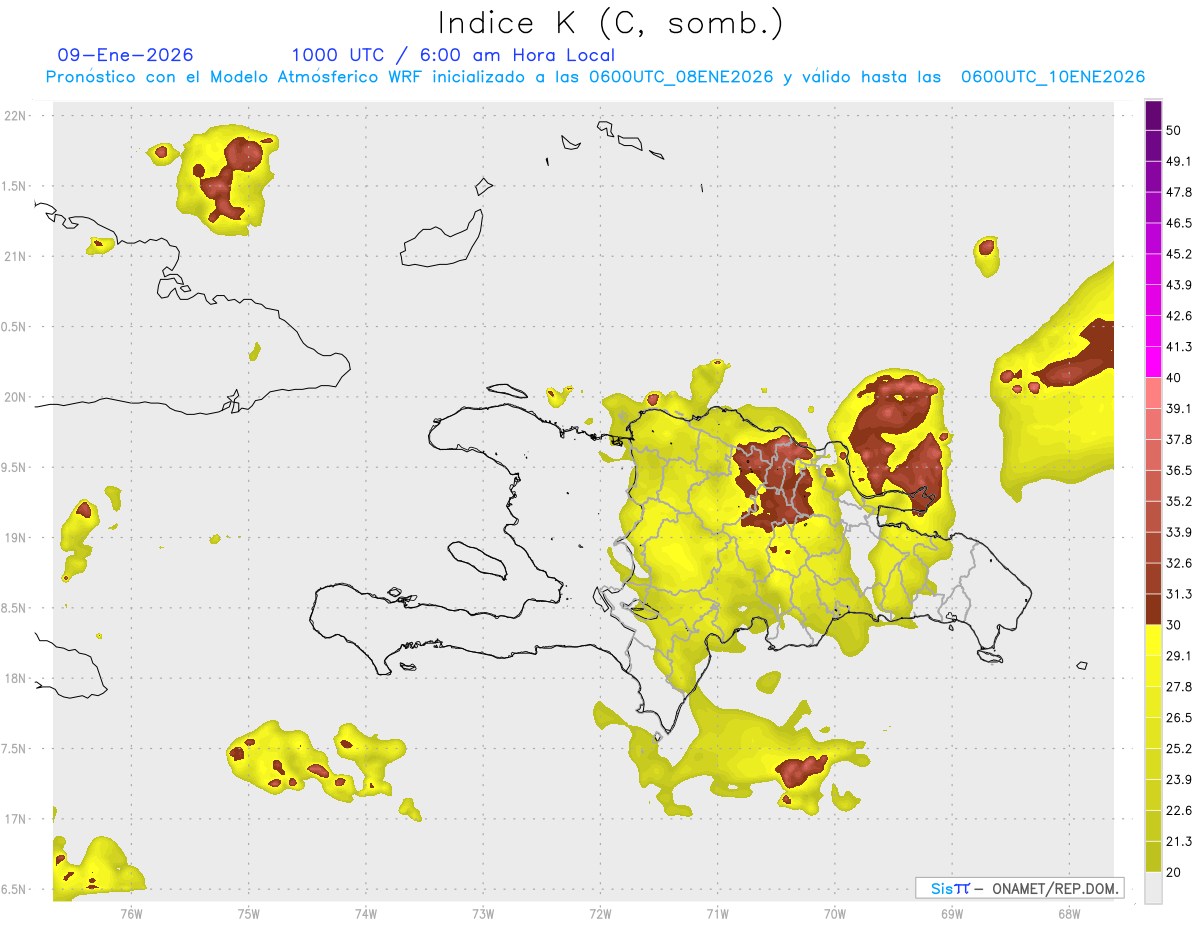Pick the gray swatch below the 20 label
Screen dimensions: 1200x927
pyautogui.click(x=1154, y=888)
